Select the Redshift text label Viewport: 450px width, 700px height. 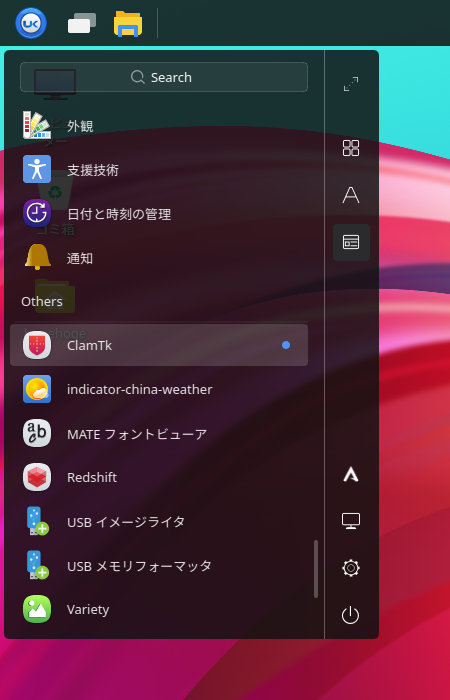pyautogui.click(x=92, y=478)
